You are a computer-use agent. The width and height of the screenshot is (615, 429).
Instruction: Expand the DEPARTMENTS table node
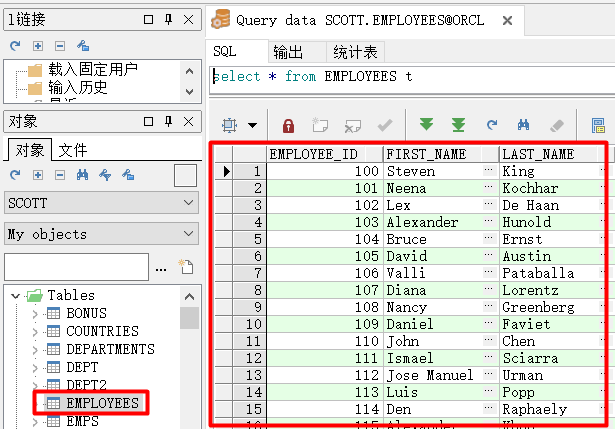click(x=35, y=350)
